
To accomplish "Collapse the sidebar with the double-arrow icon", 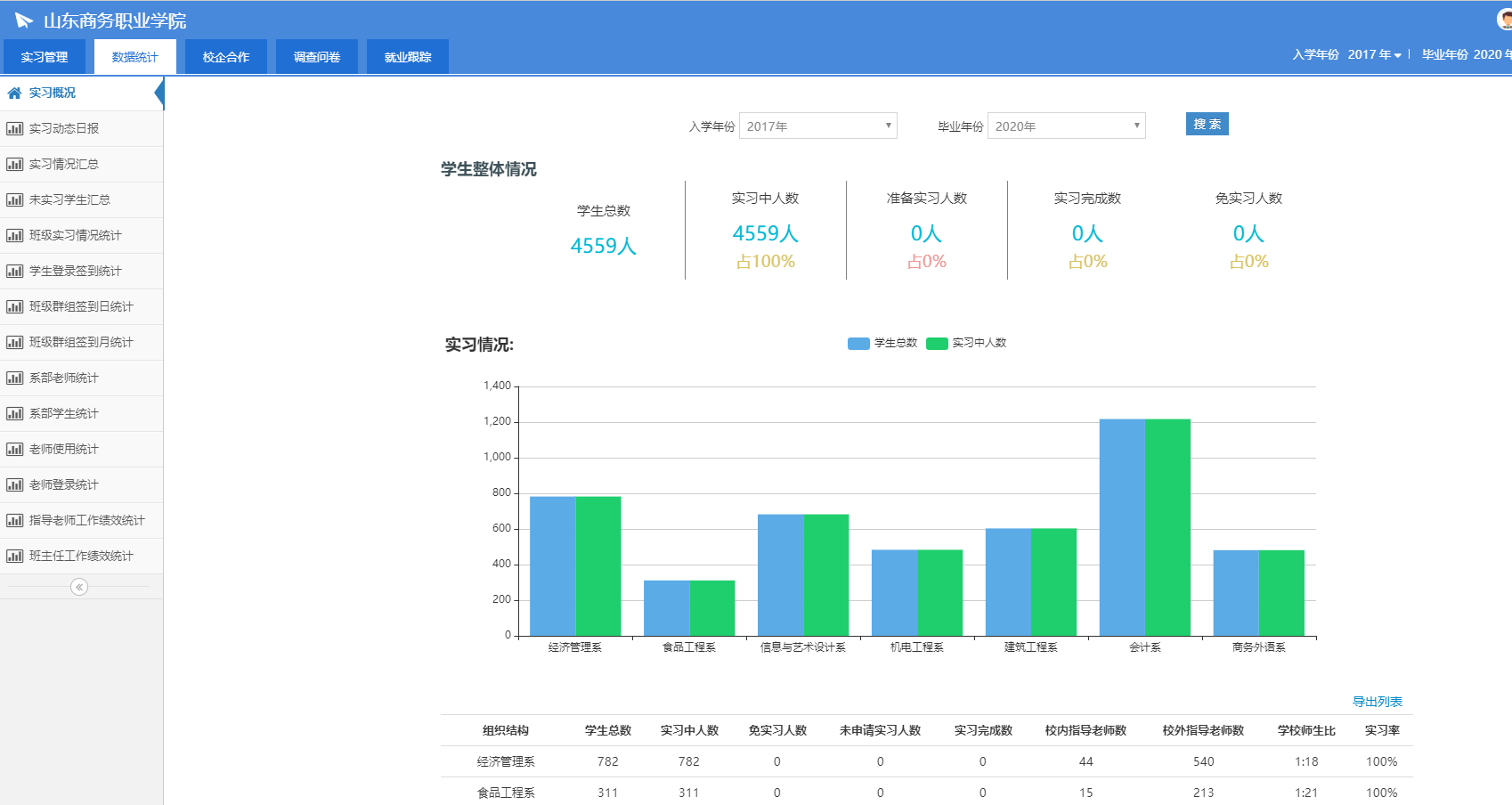I will [79, 587].
